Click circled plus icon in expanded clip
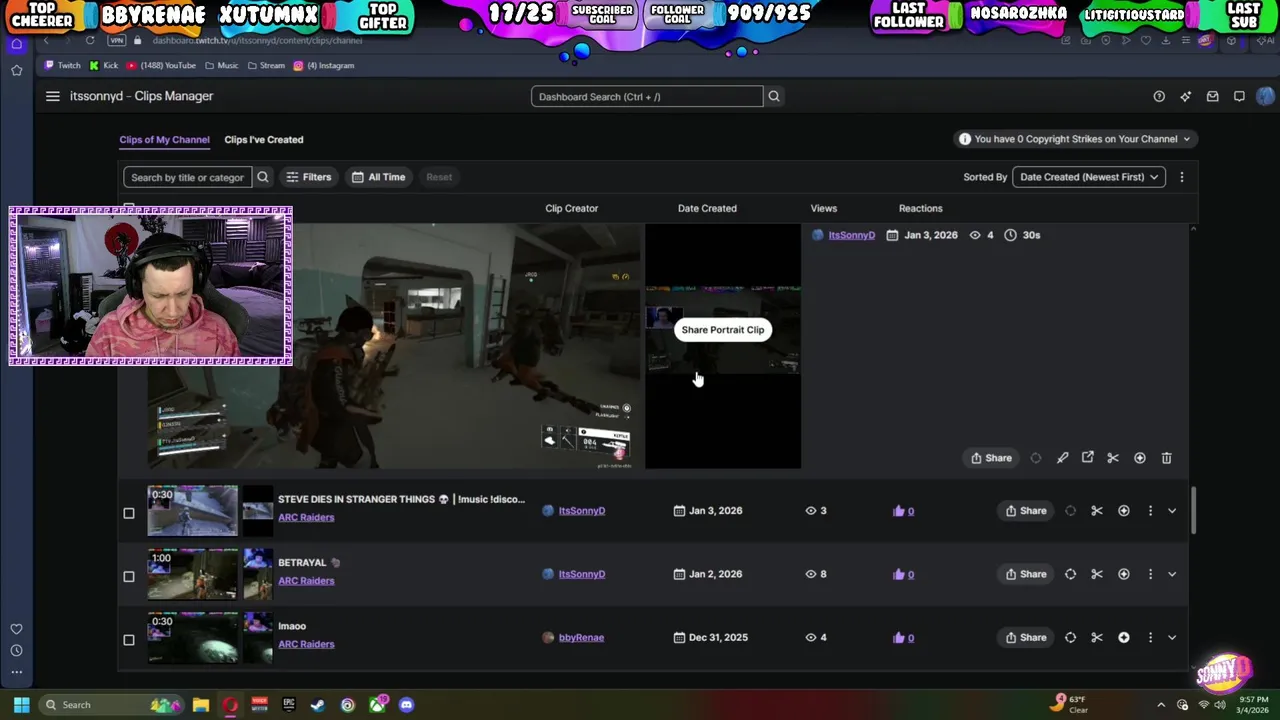The width and height of the screenshot is (1280, 720). pyautogui.click(x=1140, y=458)
